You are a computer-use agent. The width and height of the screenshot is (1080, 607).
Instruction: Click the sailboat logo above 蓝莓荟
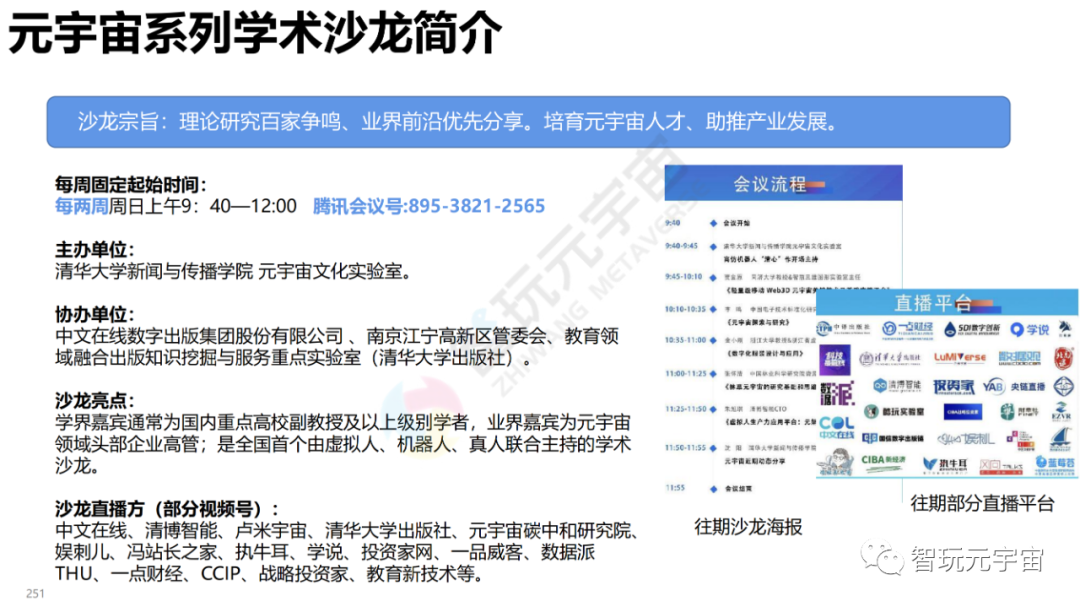[1061, 439]
